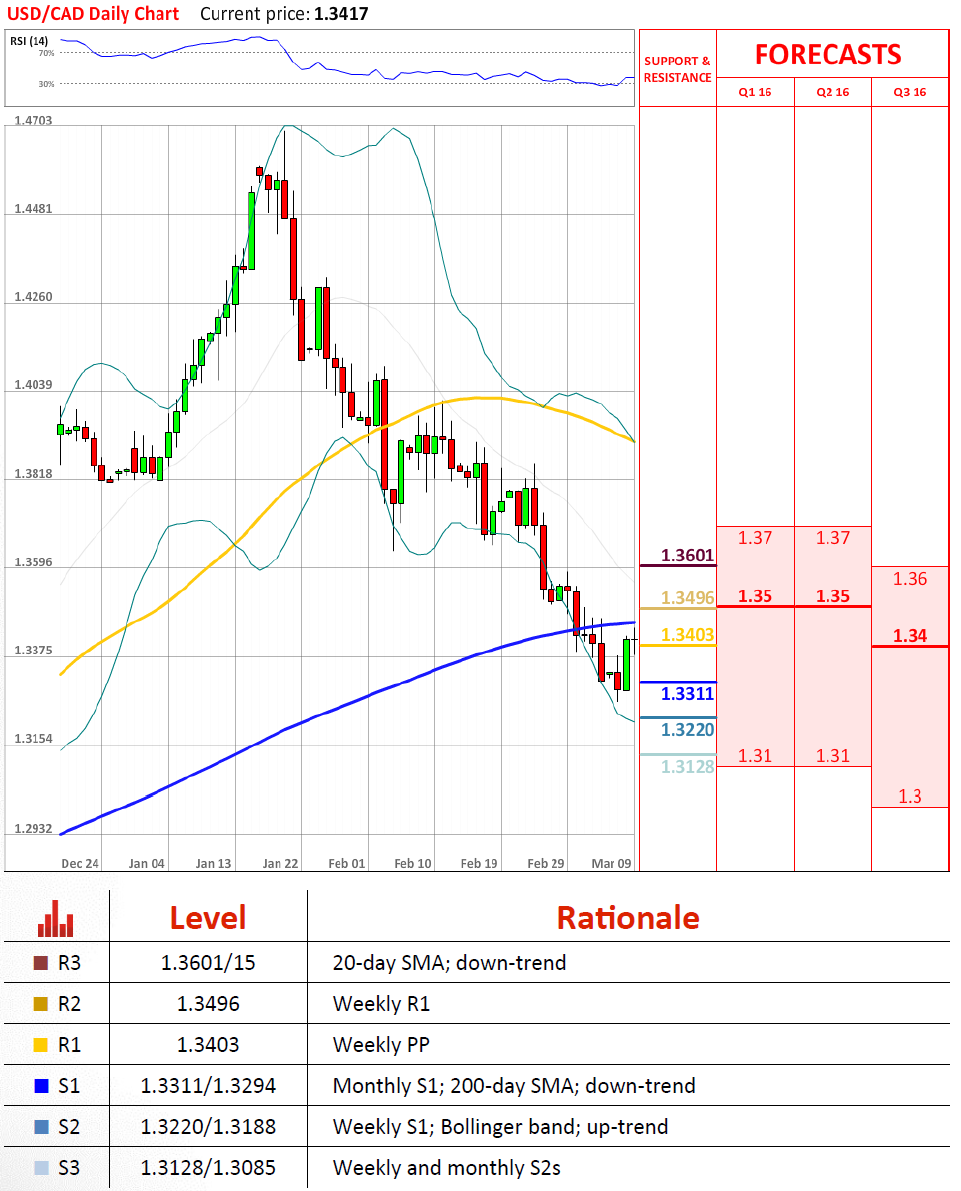Click the Mar 09 date axis label

click(x=612, y=864)
